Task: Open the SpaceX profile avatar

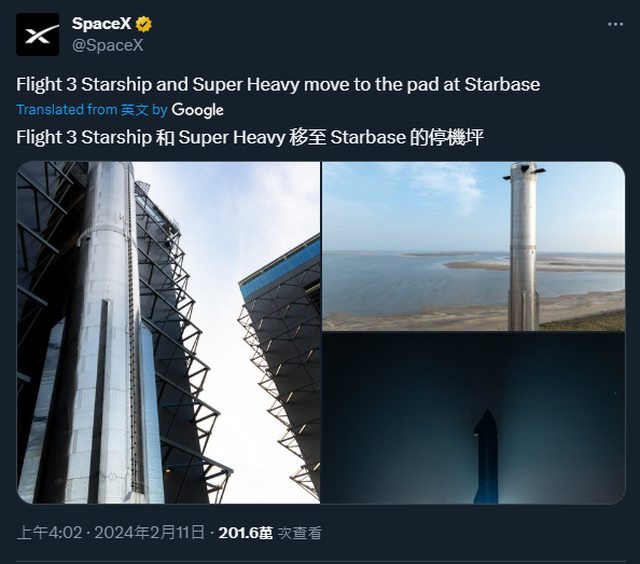Action: point(38,34)
